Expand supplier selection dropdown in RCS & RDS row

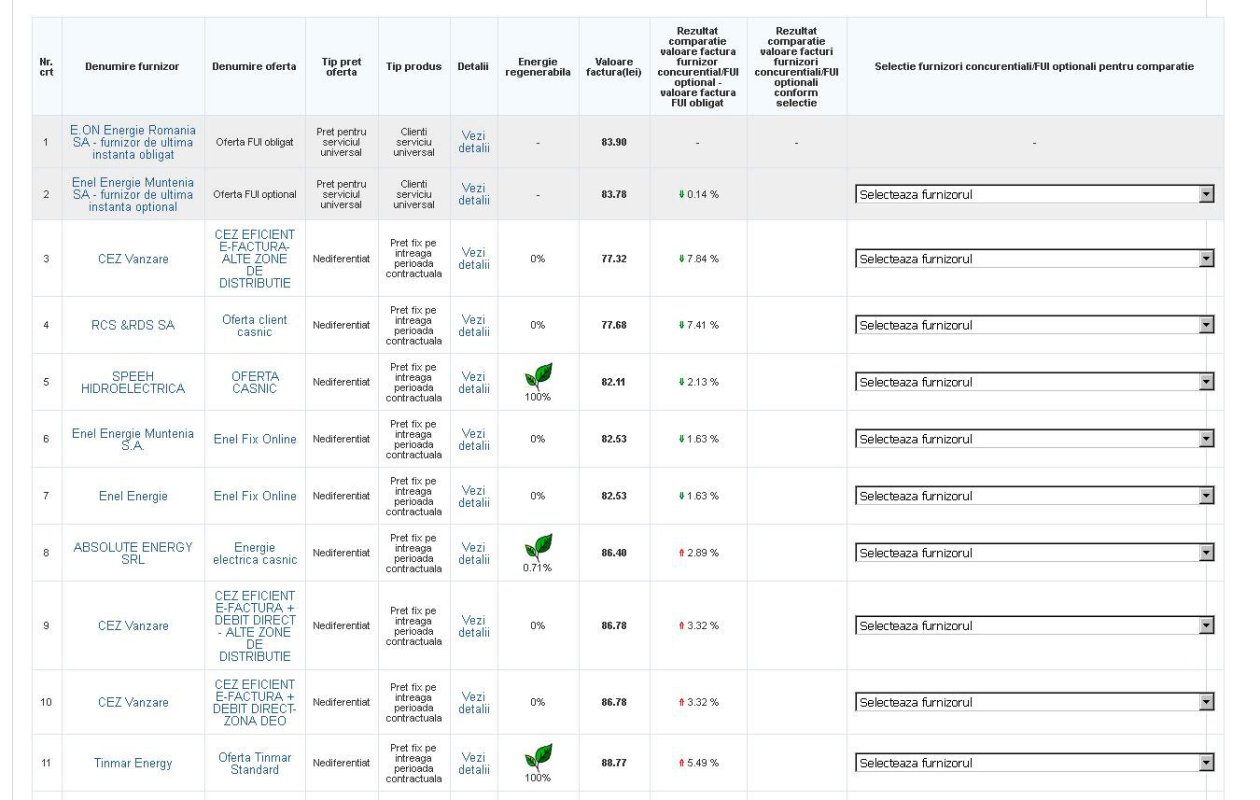tap(1034, 325)
